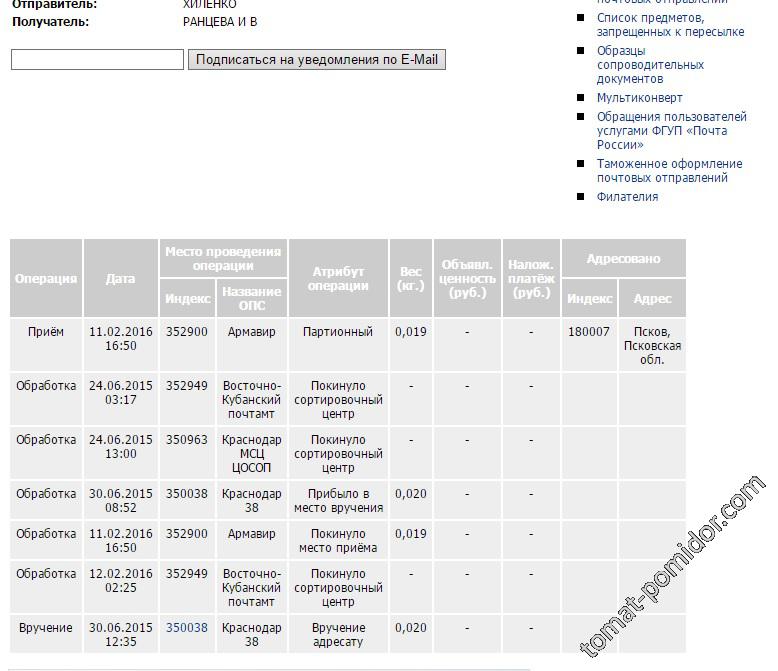Click the «Налож. платёж (руб.)» header
This screenshot has height=671, width=778.
point(531,279)
